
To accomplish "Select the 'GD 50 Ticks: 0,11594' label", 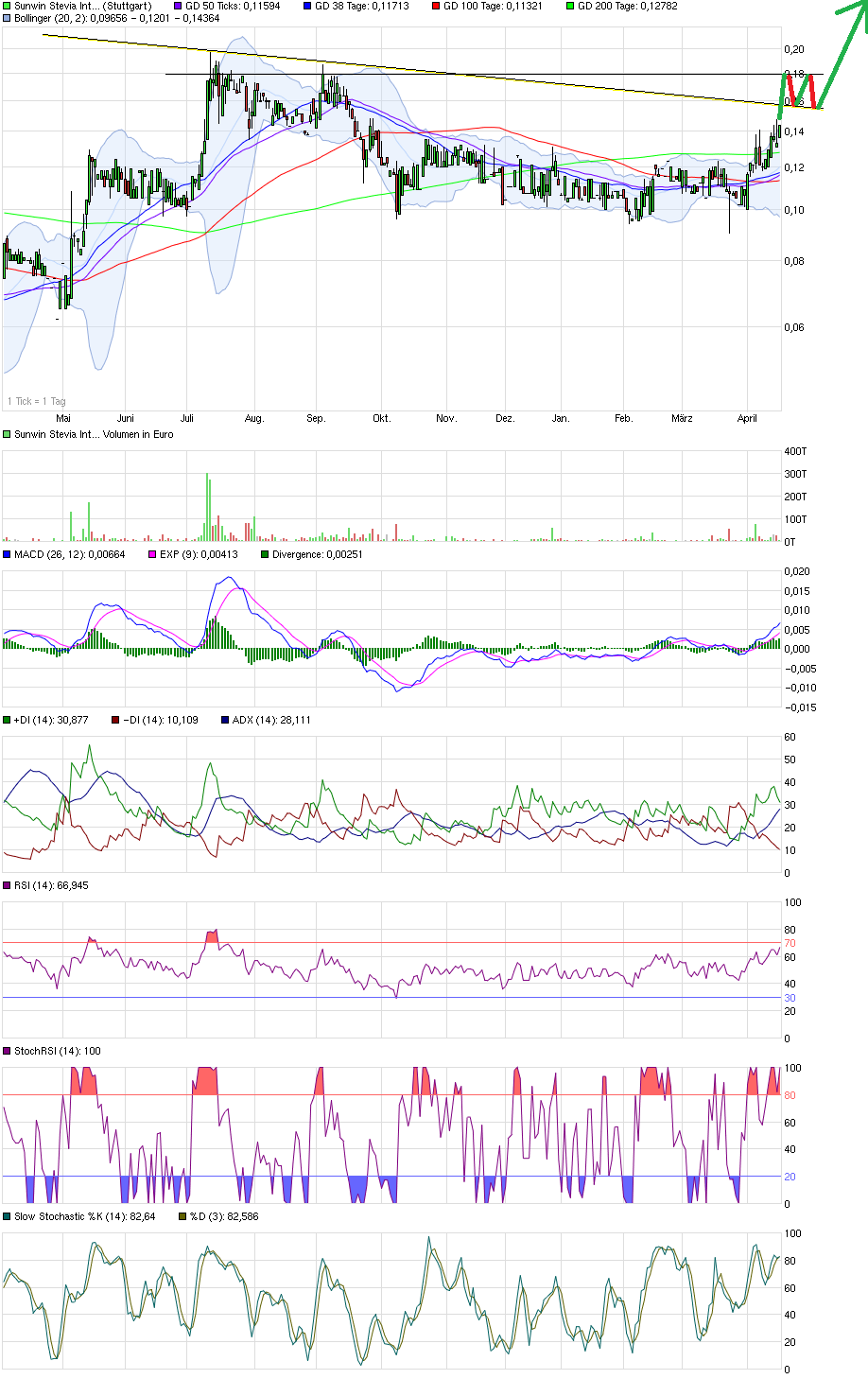I will click(233, 6).
